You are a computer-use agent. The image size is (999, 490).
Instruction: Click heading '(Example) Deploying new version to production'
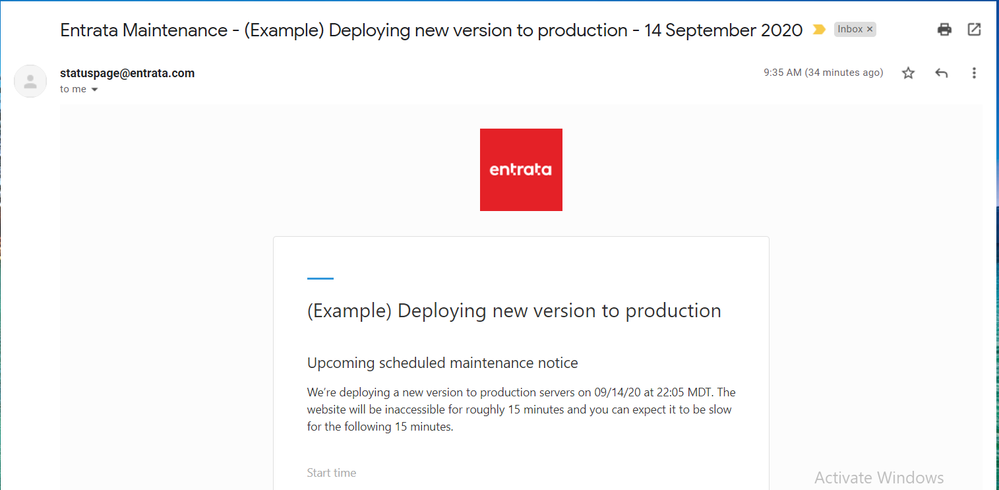pyautogui.click(x=514, y=311)
